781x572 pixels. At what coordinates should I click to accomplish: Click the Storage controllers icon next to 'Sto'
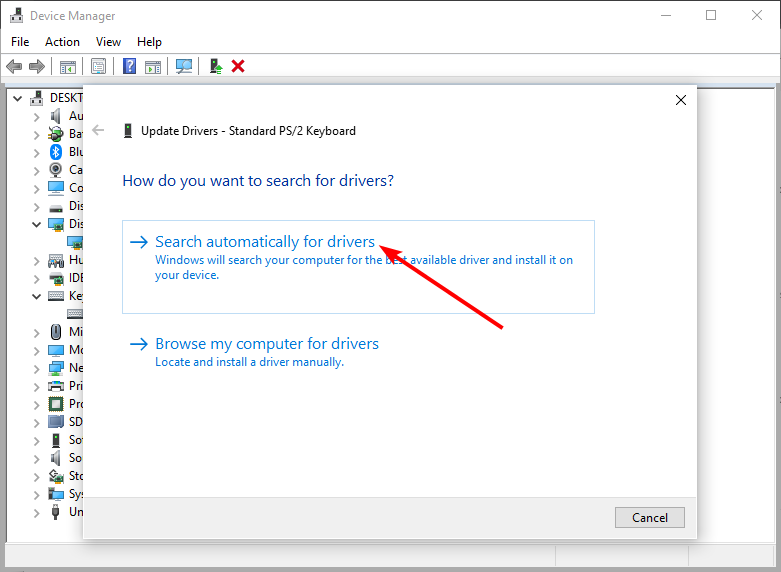pos(56,476)
